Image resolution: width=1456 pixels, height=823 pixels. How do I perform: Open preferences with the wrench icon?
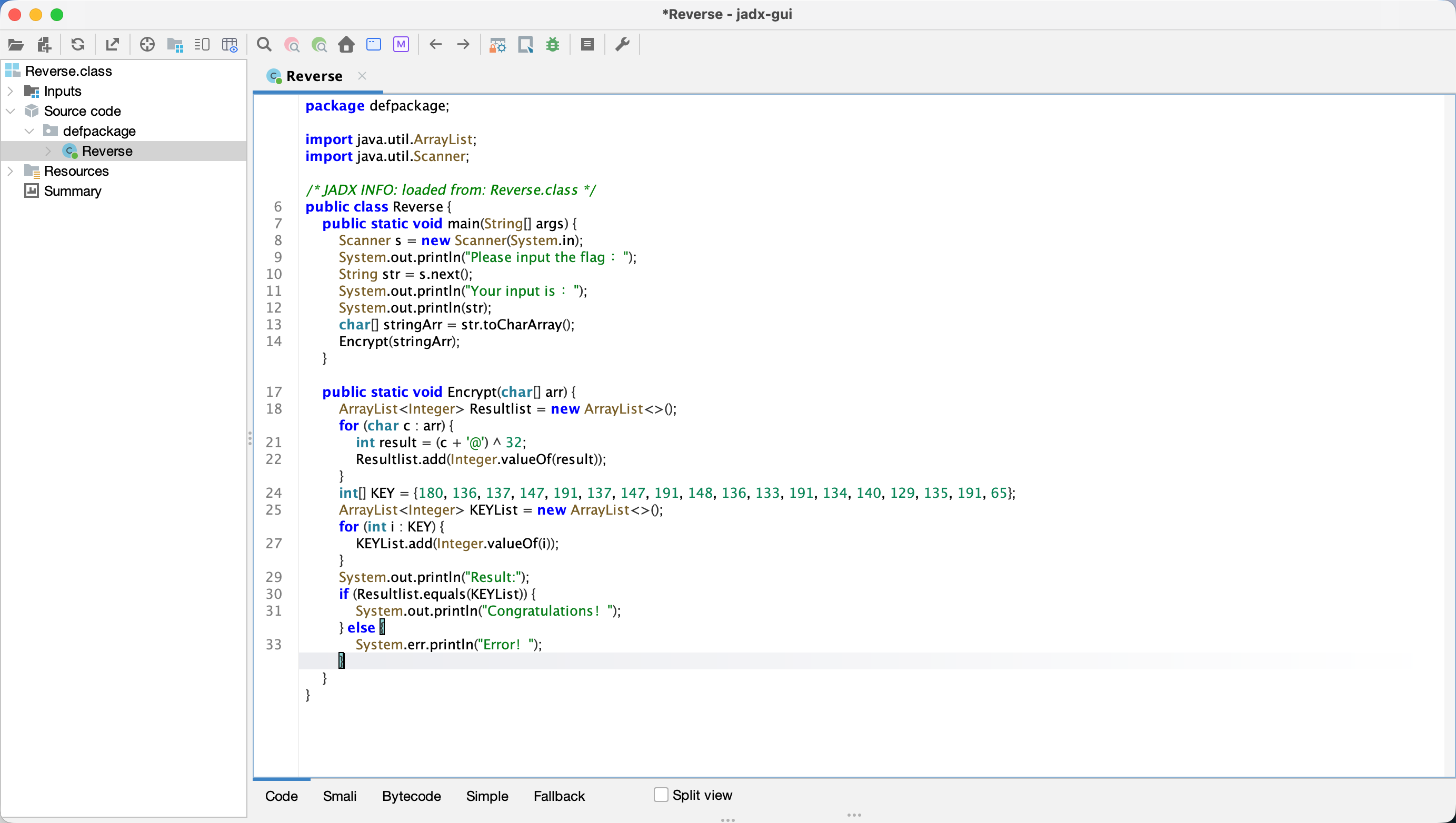coord(623,45)
